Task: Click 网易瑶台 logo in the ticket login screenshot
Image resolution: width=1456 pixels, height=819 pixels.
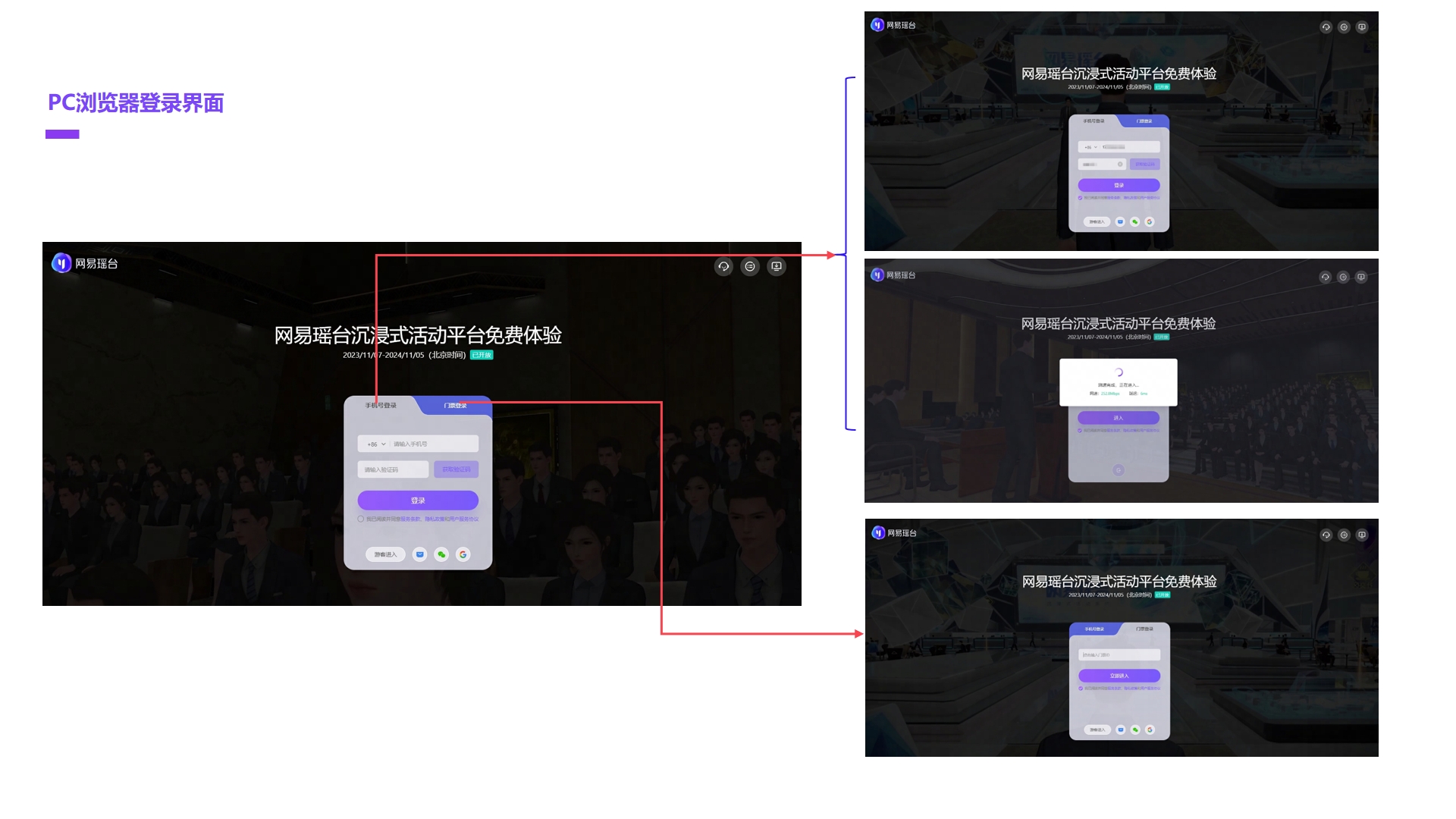Action: [x=894, y=533]
